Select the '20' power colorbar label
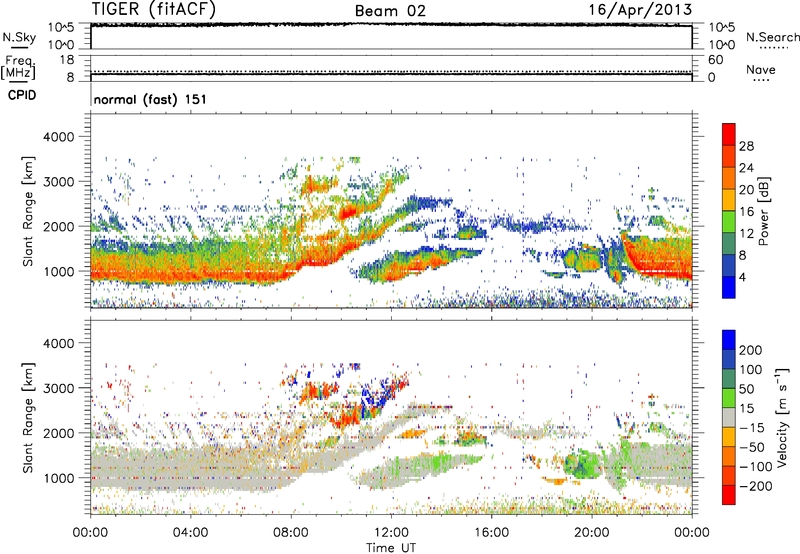Viewport: 800px width, 554px height. pyautogui.click(x=746, y=190)
